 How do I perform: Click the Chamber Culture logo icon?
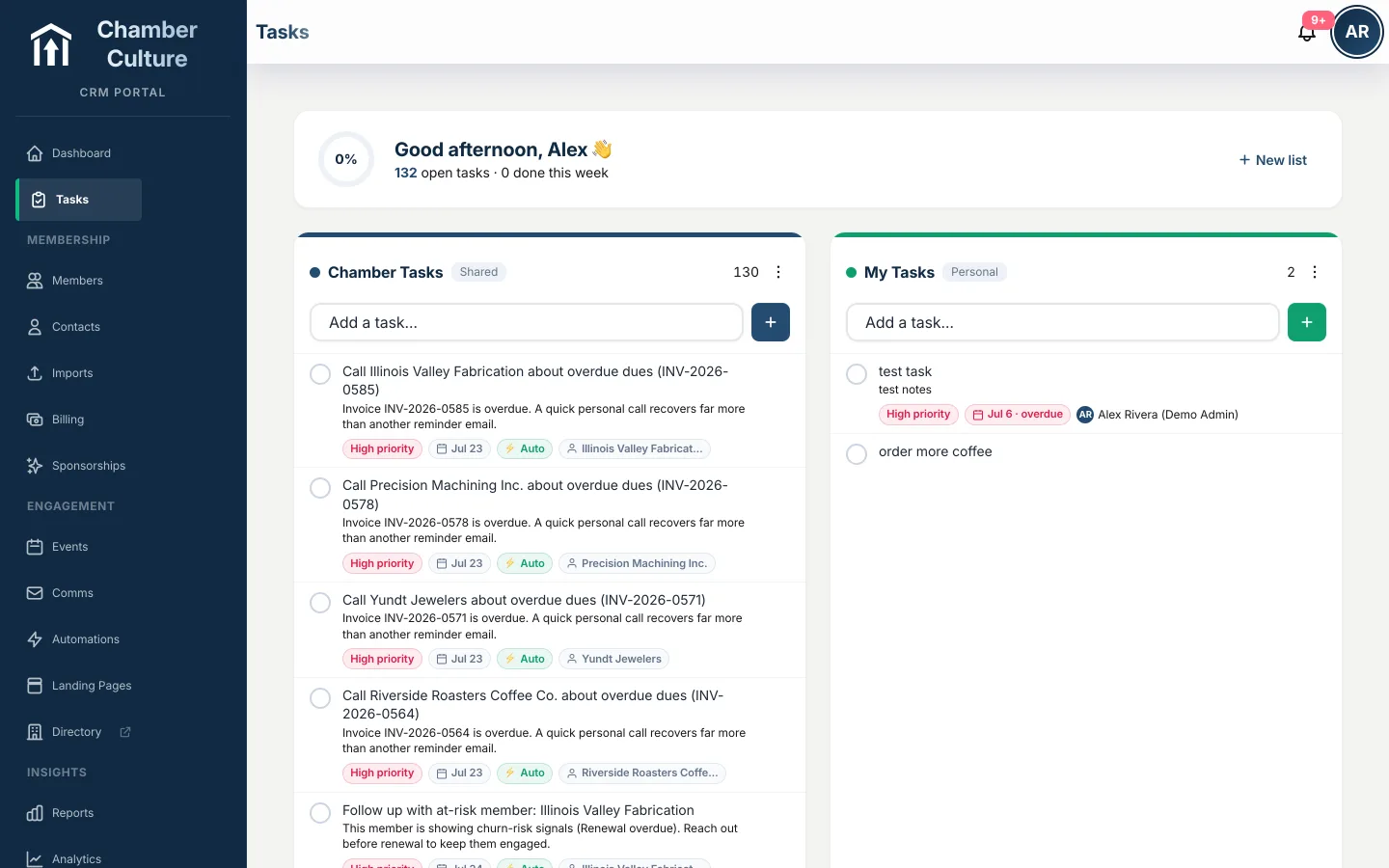coord(51,44)
